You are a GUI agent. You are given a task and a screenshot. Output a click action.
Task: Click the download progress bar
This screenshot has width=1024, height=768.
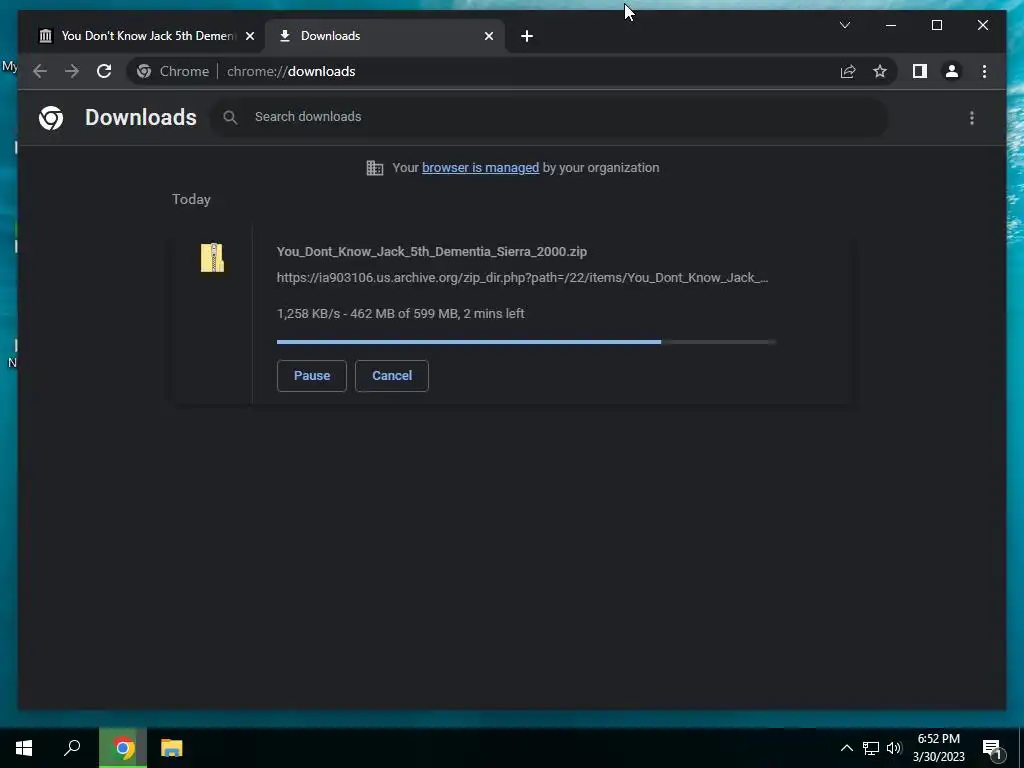tap(526, 342)
